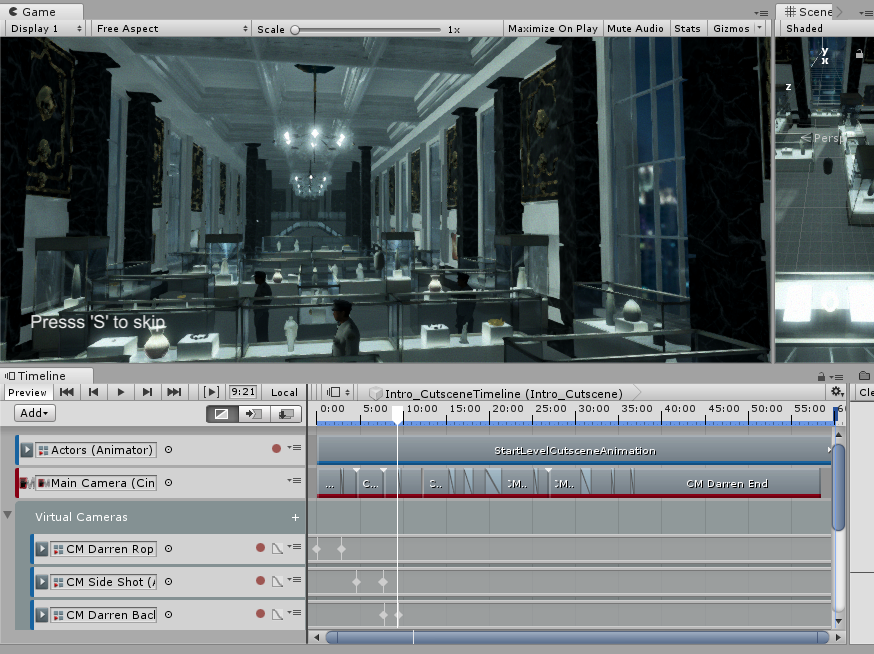Click the 9:21 time field

tap(243, 392)
